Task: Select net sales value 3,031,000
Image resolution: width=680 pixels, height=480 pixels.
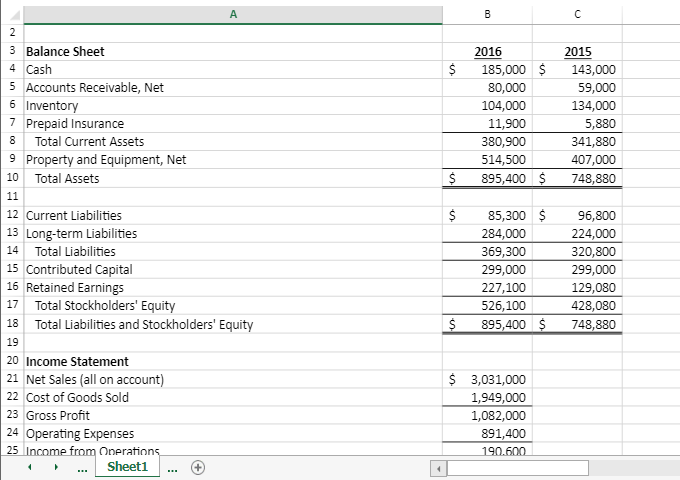Action: [x=487, y=379]
